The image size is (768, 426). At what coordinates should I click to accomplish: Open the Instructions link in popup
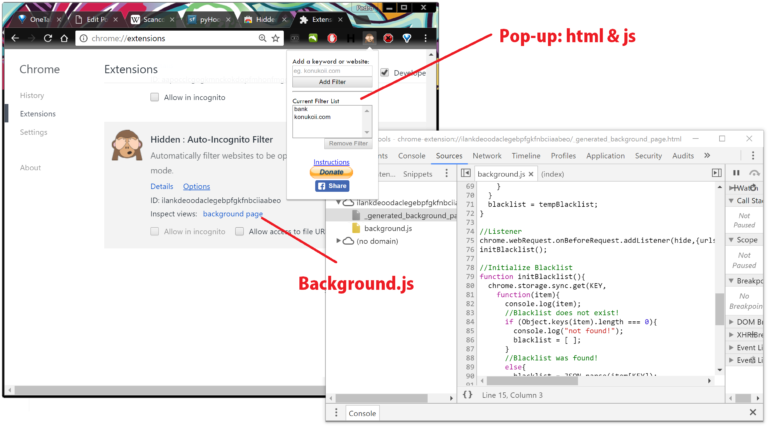[332, 162]
